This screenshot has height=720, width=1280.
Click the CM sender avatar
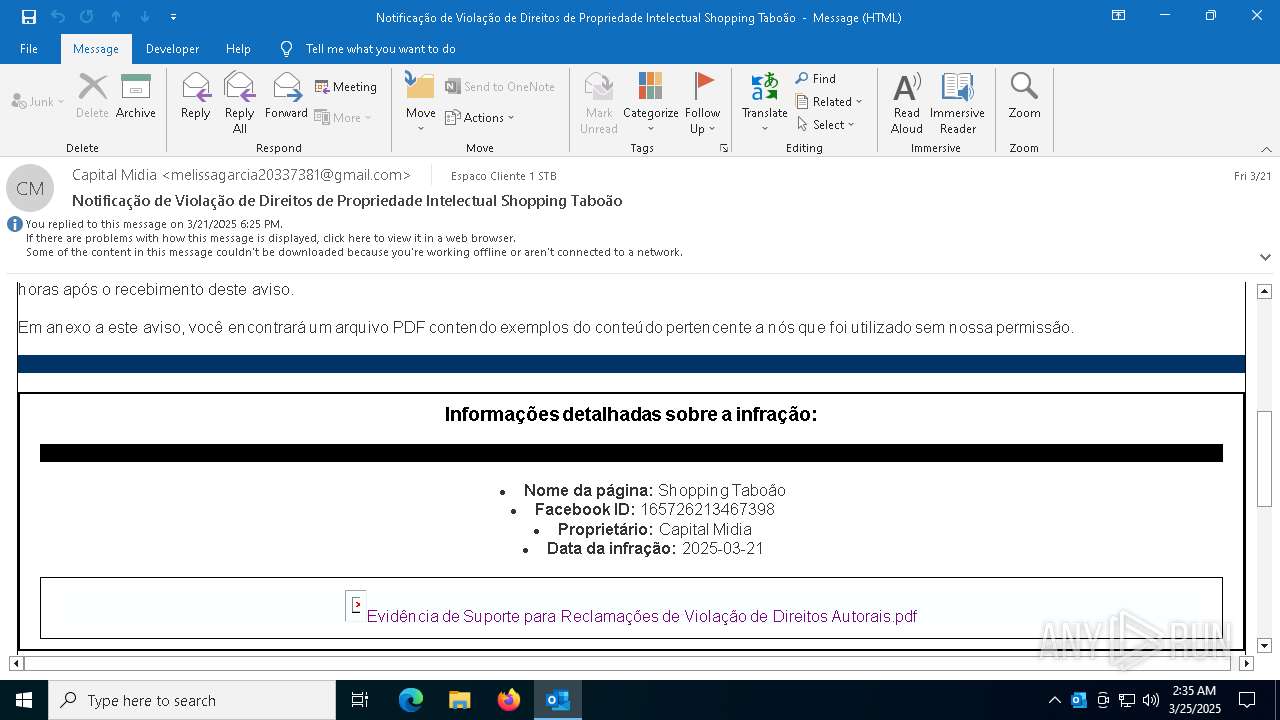pyautogui.click(x=30, y=188)
